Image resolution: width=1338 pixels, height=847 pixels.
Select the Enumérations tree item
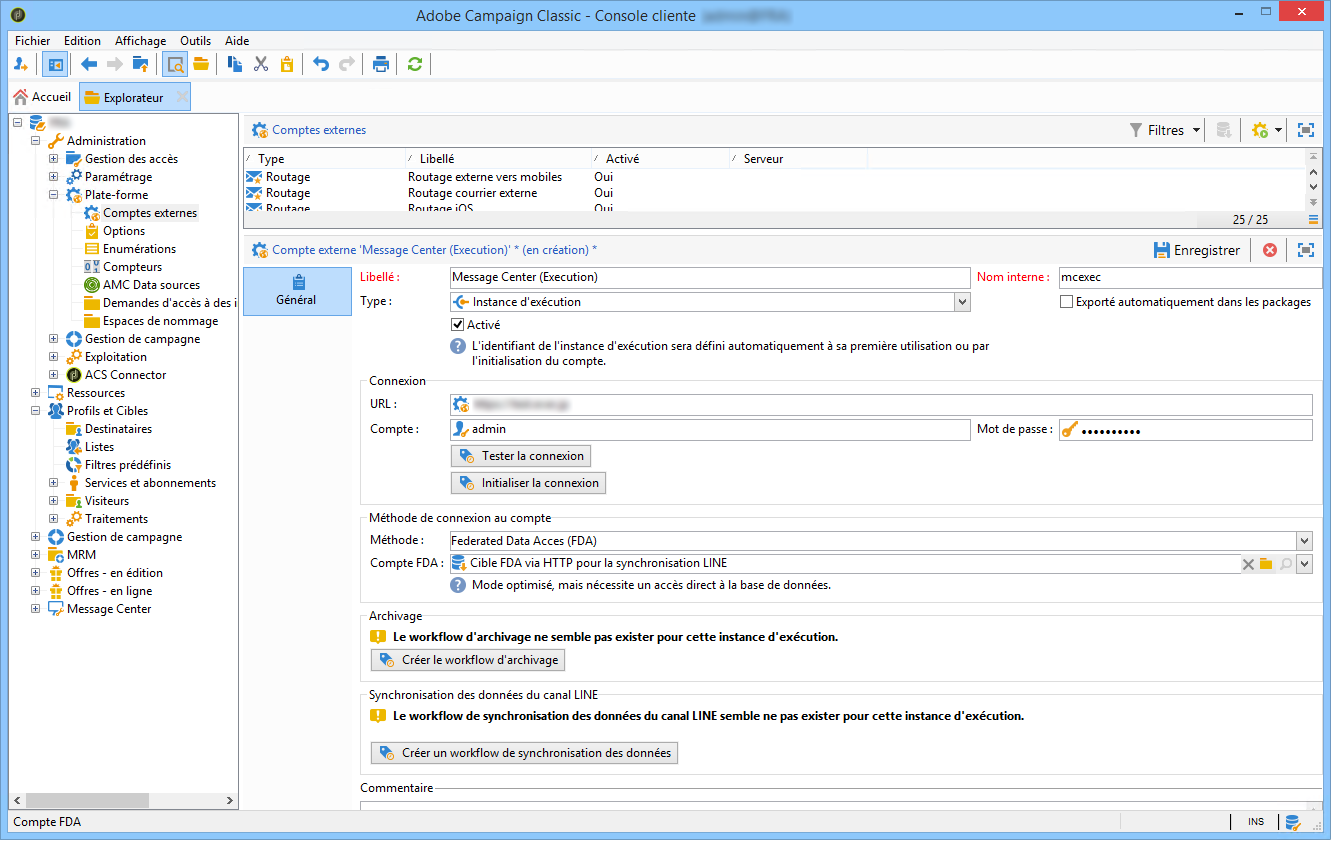[x=139, y=249]
